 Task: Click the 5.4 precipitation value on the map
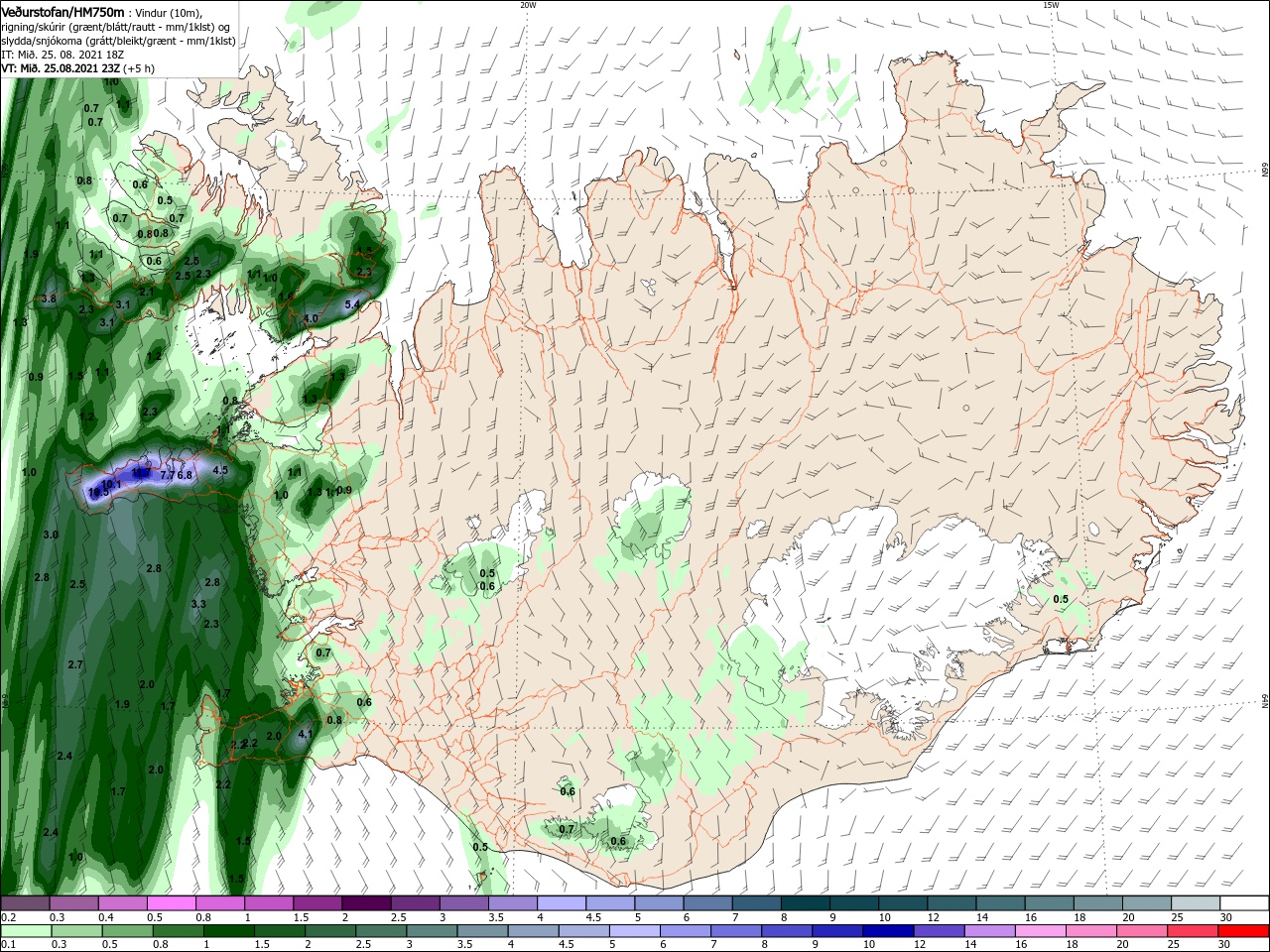352,304
